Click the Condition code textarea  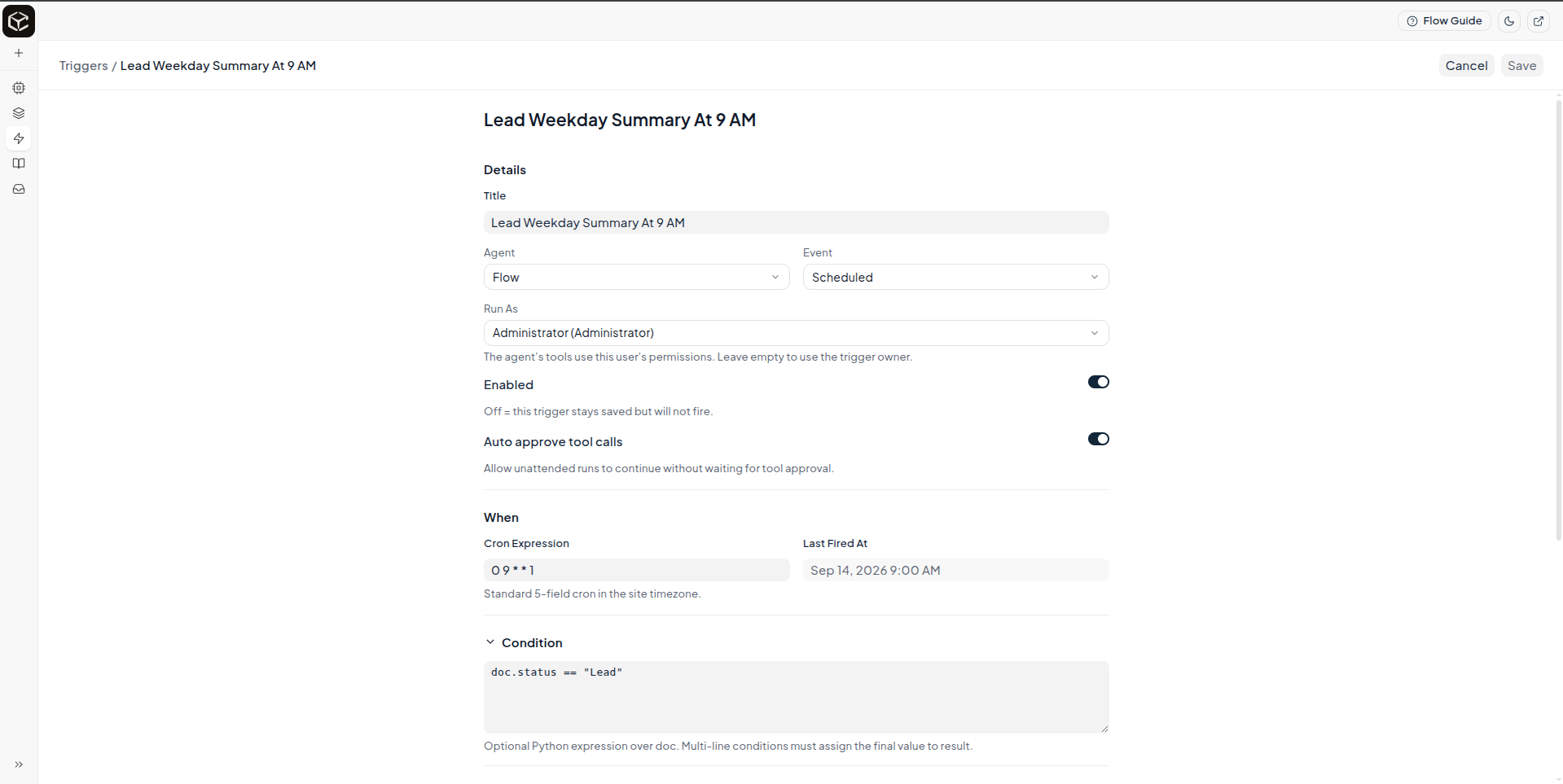pyautogui.click(x=796, y=697)
